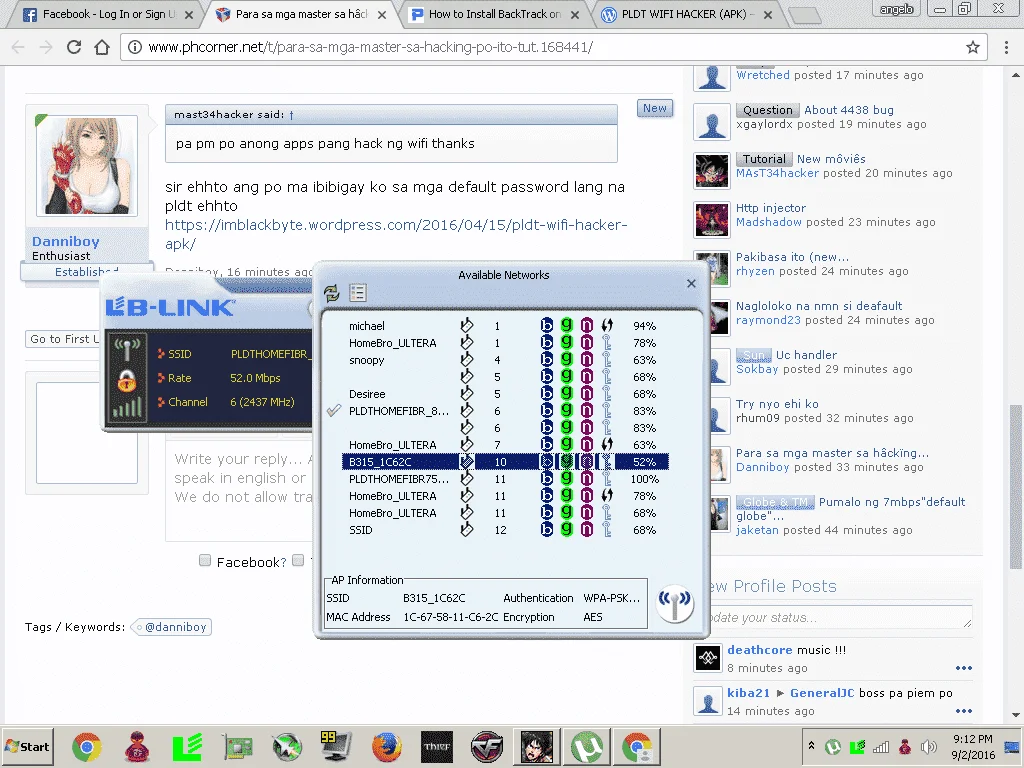This screenshot has width=1024, height=768.
Task: Show hidden tray icons arrow
Action: [x=811, y=745]
